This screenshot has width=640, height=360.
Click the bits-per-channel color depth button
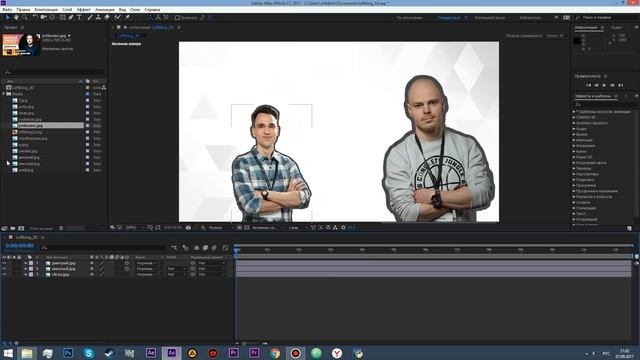41,229
